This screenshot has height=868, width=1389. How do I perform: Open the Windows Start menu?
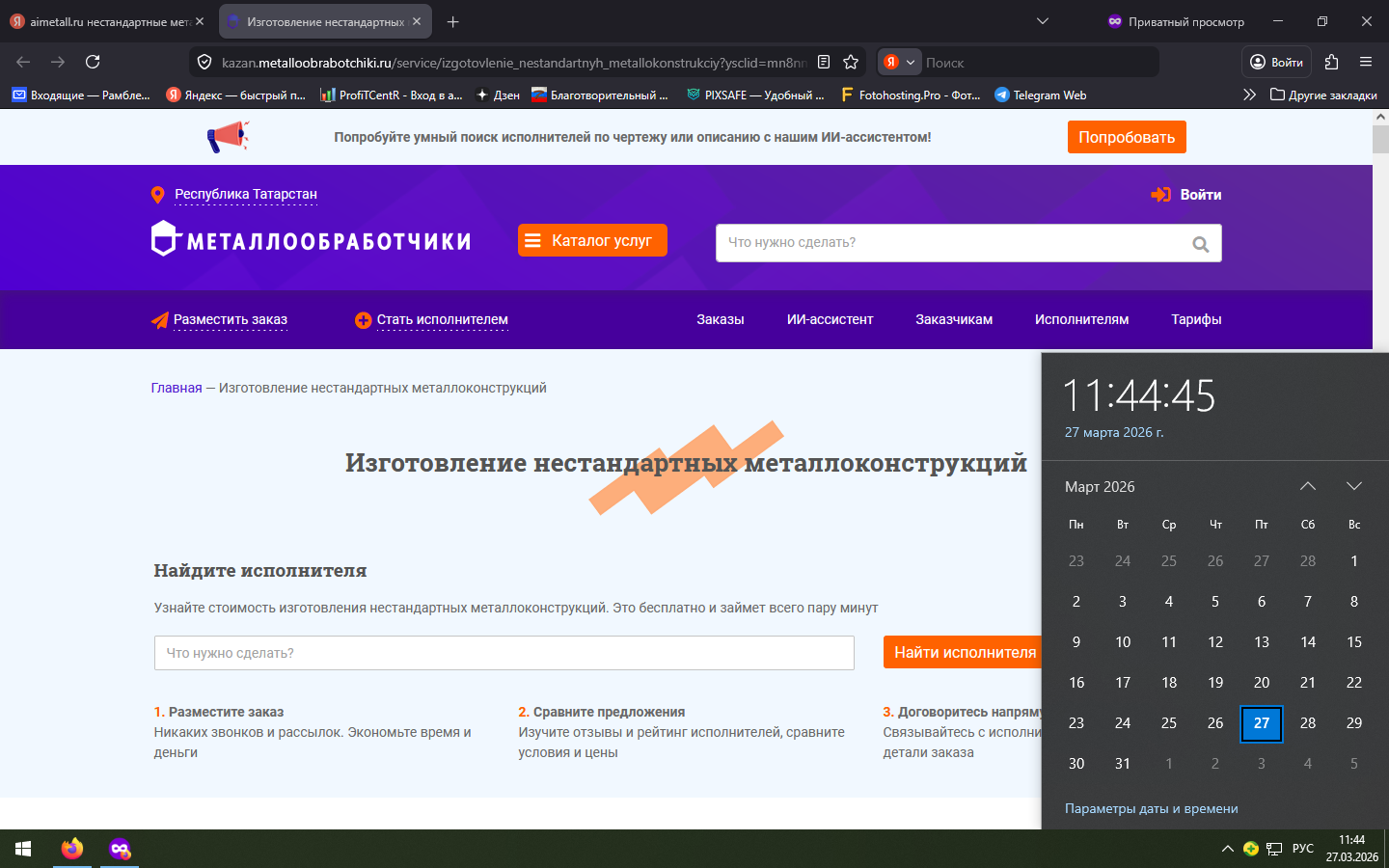tap(23, 849)
